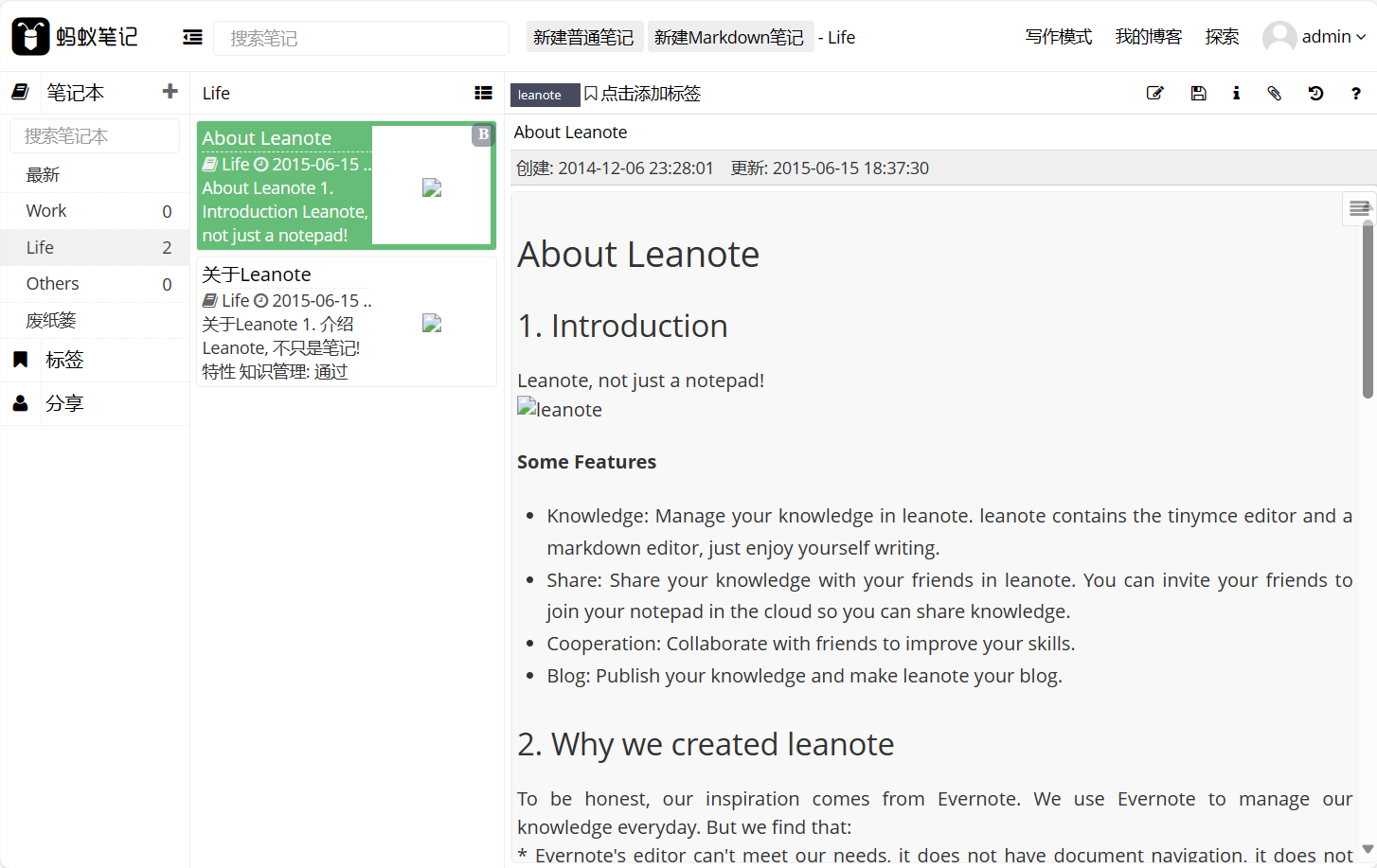
Task: Switch to 写作模式 writing mode
Action: pyautogui.click(x=1058, y=37)
